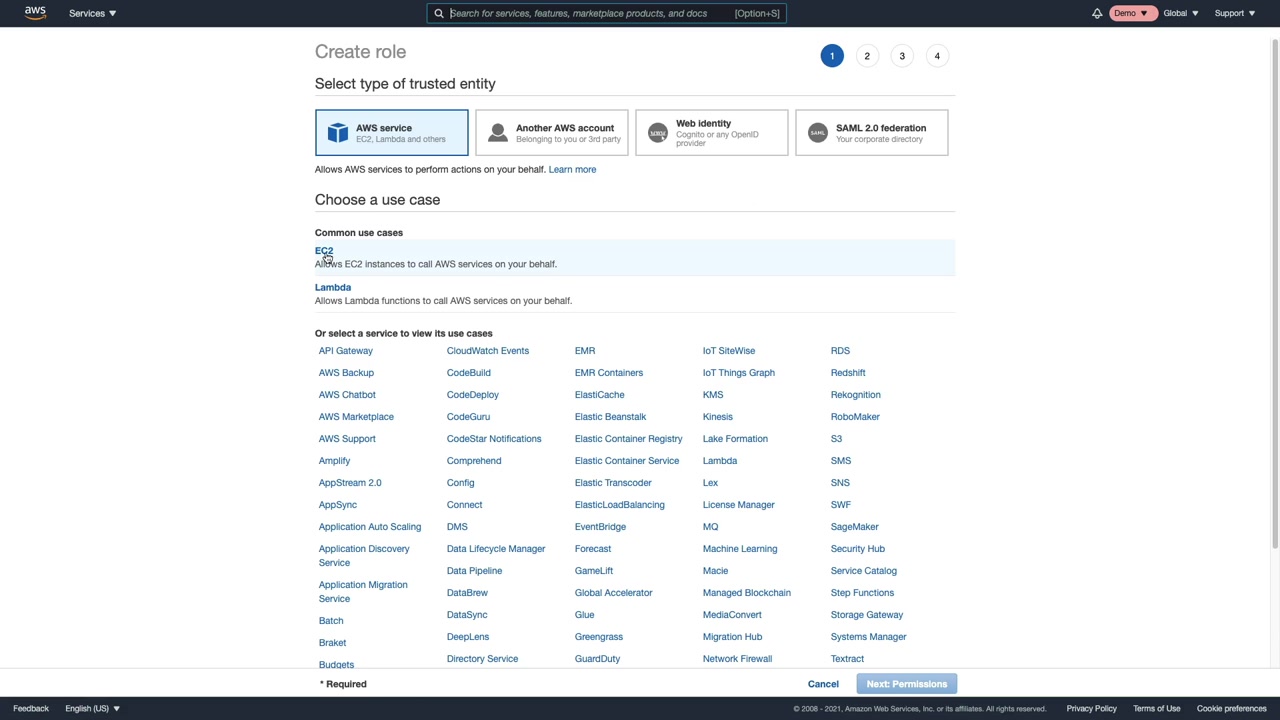Select CloudWatch Events service

[x=488, y=351]
